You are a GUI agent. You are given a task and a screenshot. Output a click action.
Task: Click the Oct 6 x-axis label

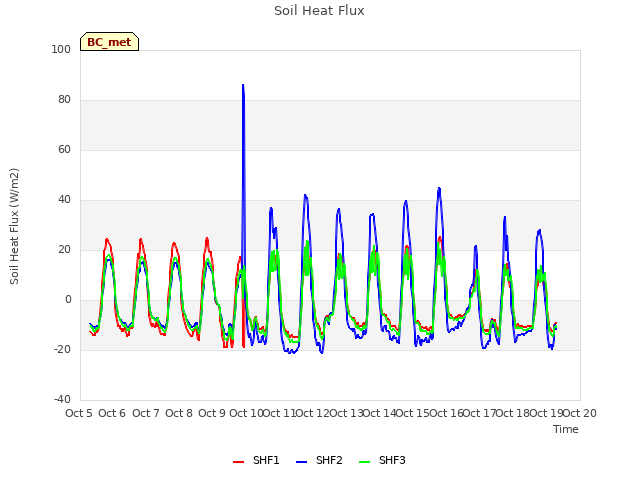[112, 413]
